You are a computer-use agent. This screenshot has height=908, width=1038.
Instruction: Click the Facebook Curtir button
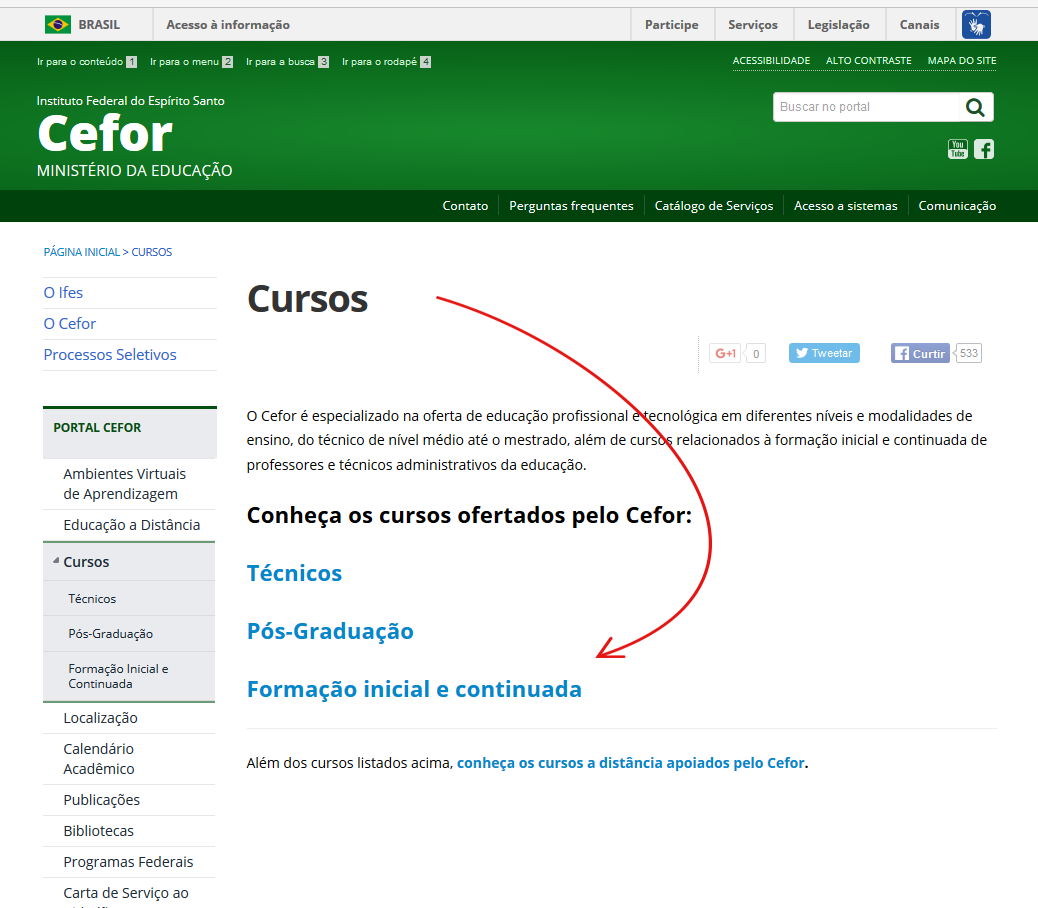(920, 353)
